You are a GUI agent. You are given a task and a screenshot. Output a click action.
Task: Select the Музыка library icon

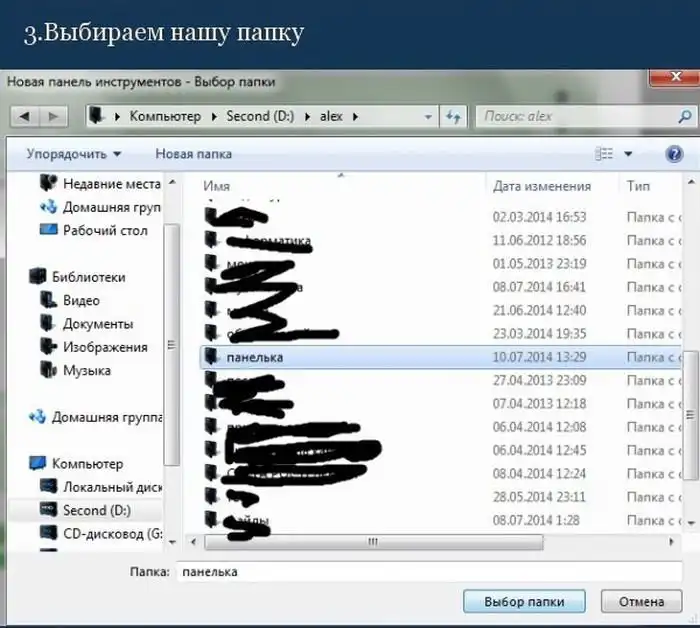(47, 371)
